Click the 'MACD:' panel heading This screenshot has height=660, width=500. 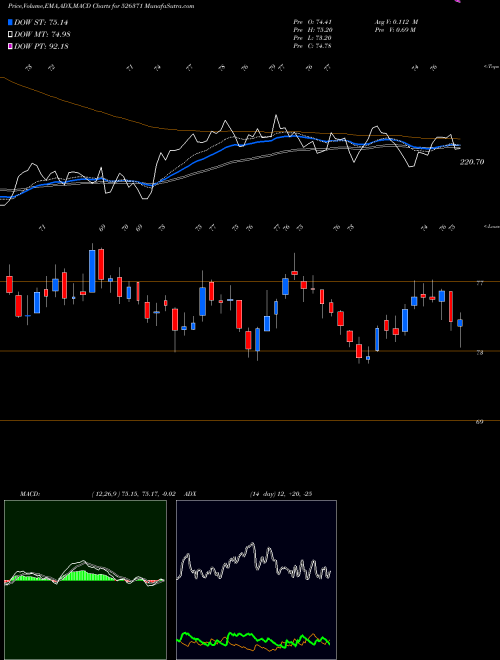[x=29, y=494]
